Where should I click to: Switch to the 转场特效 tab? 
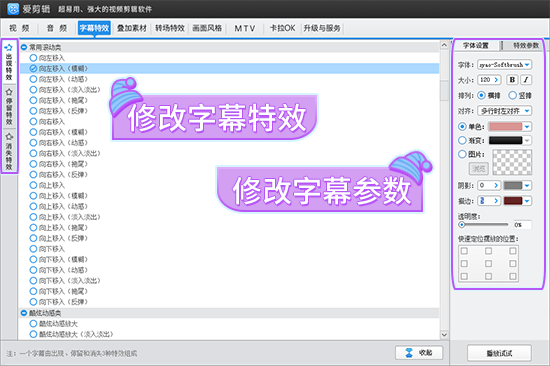pyautogui.click(x=170, y=28)
